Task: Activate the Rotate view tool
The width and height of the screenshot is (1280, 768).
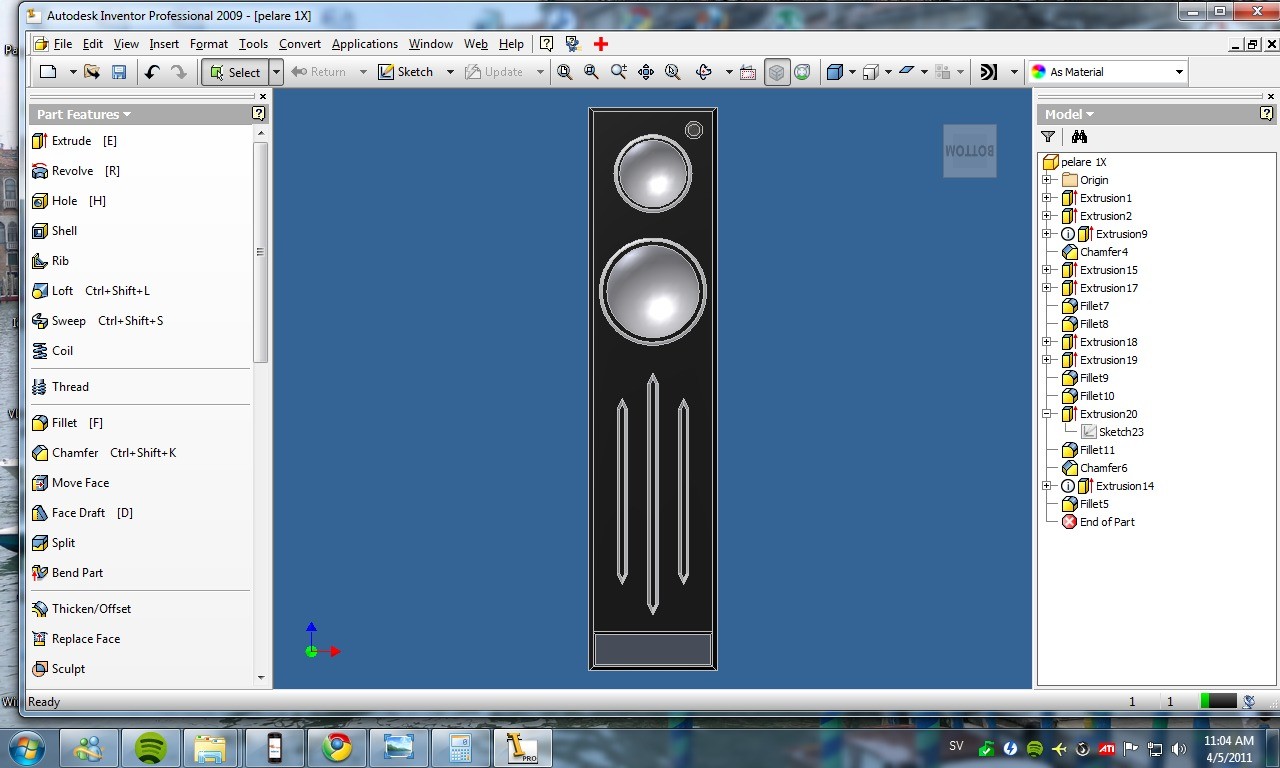Action: pyautogui.click(x=703, y=72)
